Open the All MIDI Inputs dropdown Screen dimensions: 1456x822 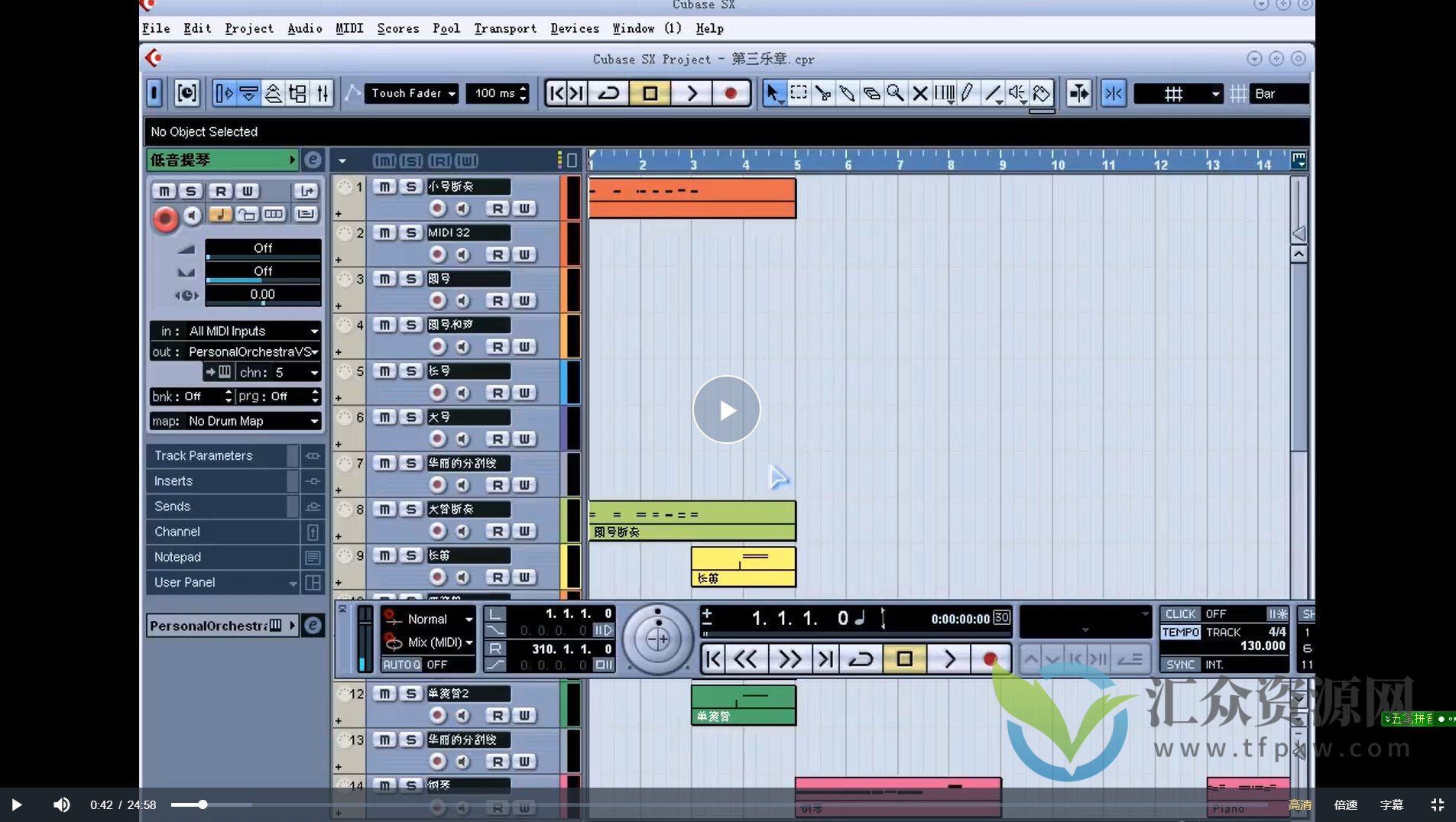click(x=253, y=331)
